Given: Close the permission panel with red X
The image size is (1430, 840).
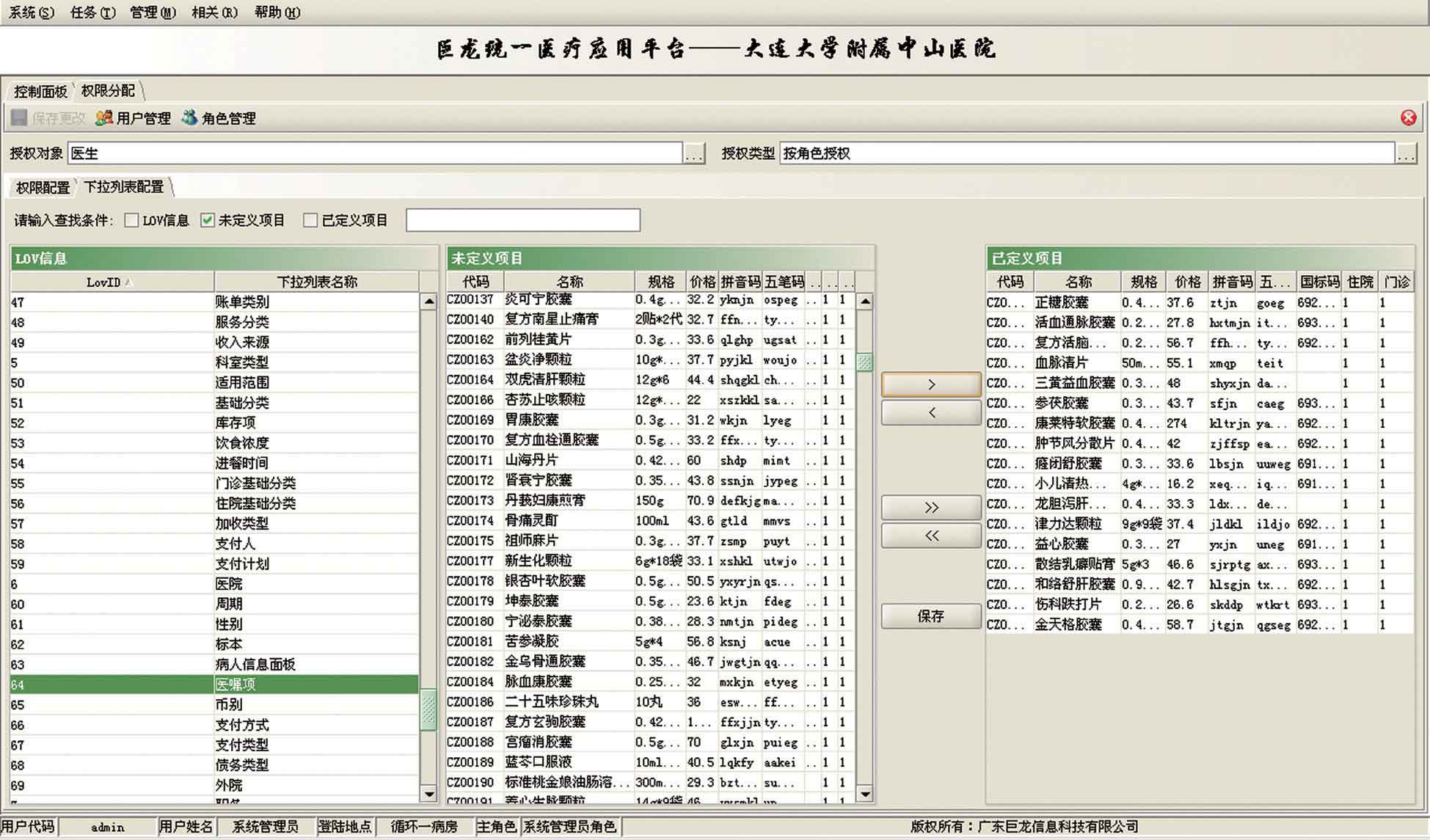Looking at the screenshot, I should click(1408, 117).
